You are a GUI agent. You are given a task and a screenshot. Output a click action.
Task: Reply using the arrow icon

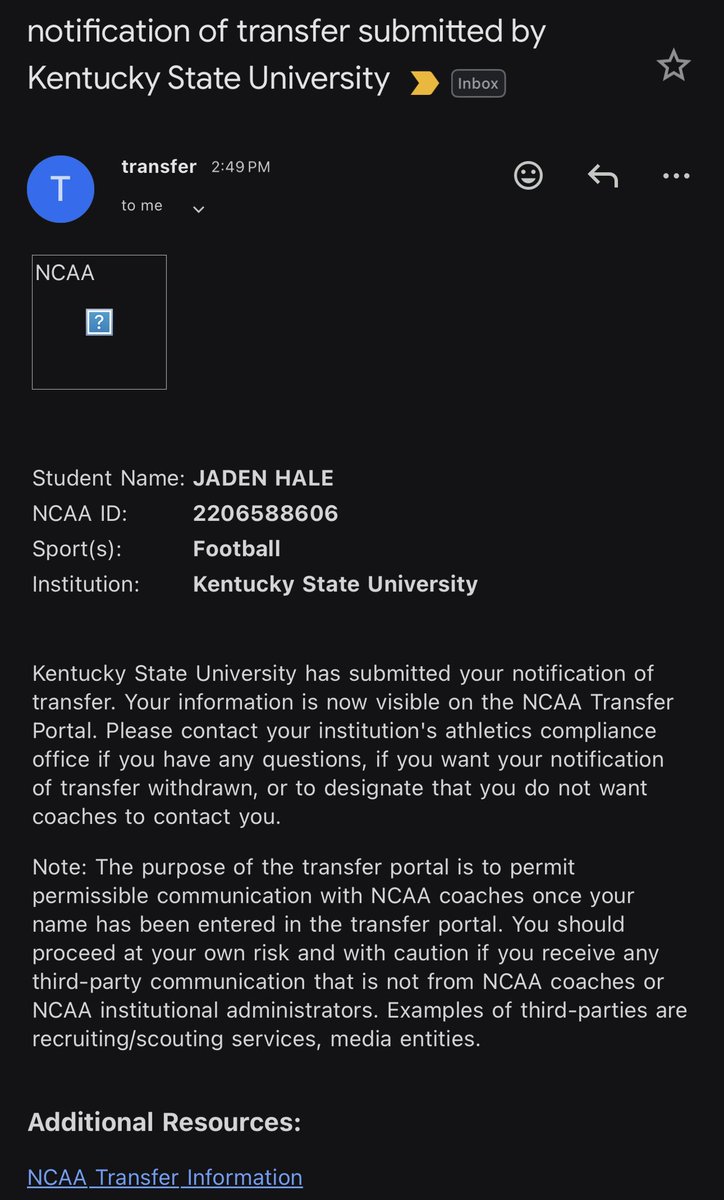tap(602, 176)
